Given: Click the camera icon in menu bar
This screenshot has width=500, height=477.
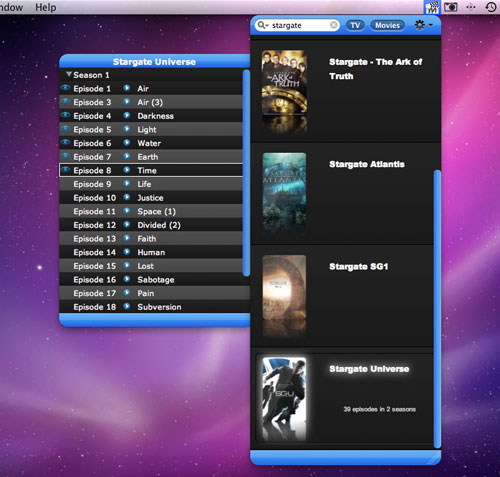Looking at the screenshot, I should tap(450, 7).
